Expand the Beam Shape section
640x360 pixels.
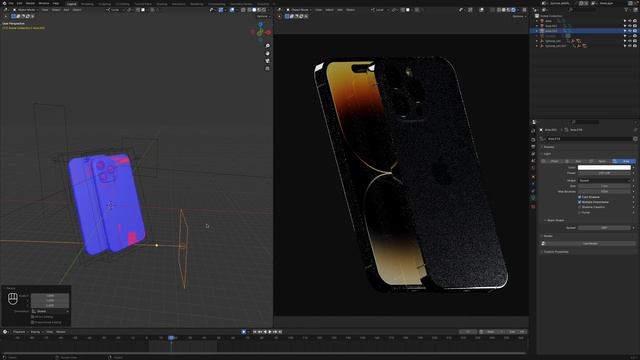coord(555,220)
